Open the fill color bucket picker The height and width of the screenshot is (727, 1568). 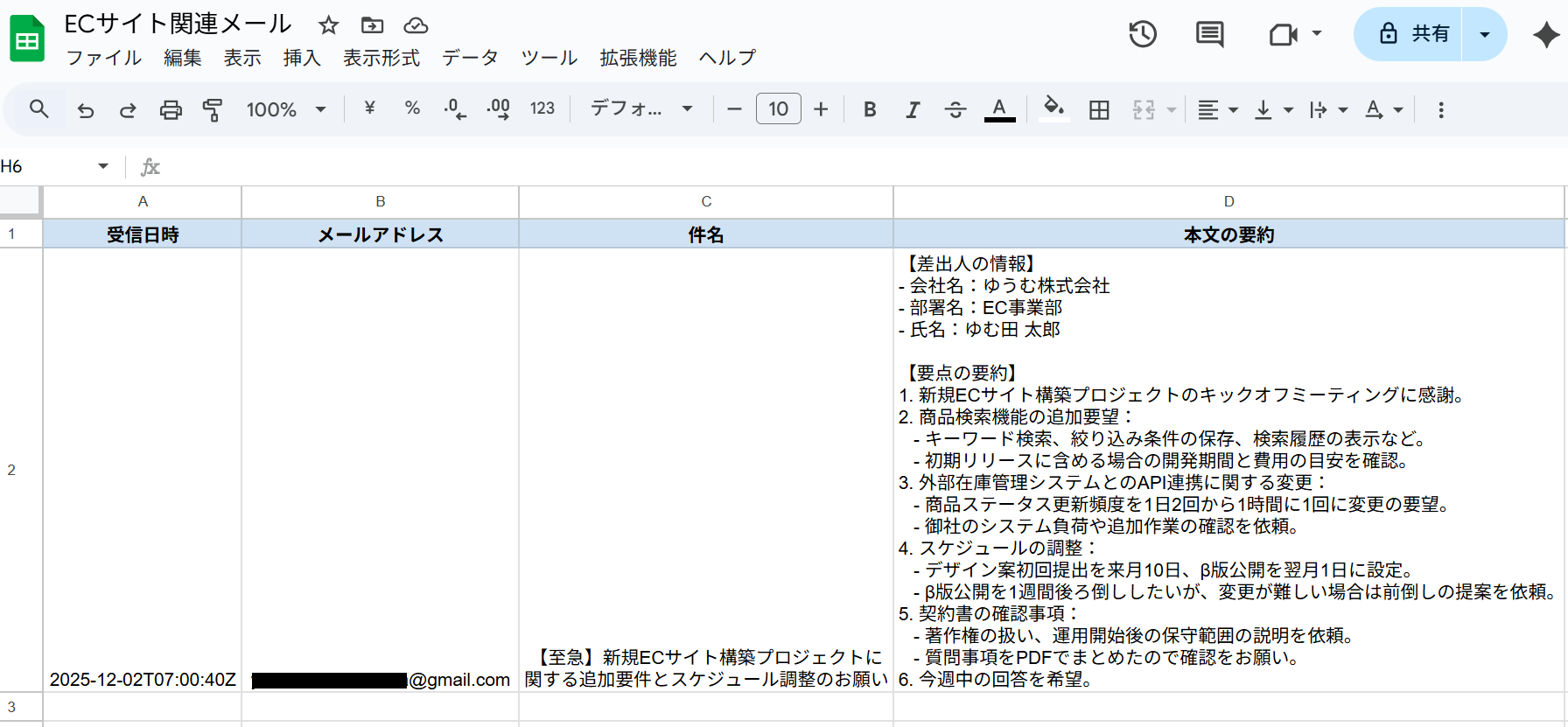(x=1053, y=109)
